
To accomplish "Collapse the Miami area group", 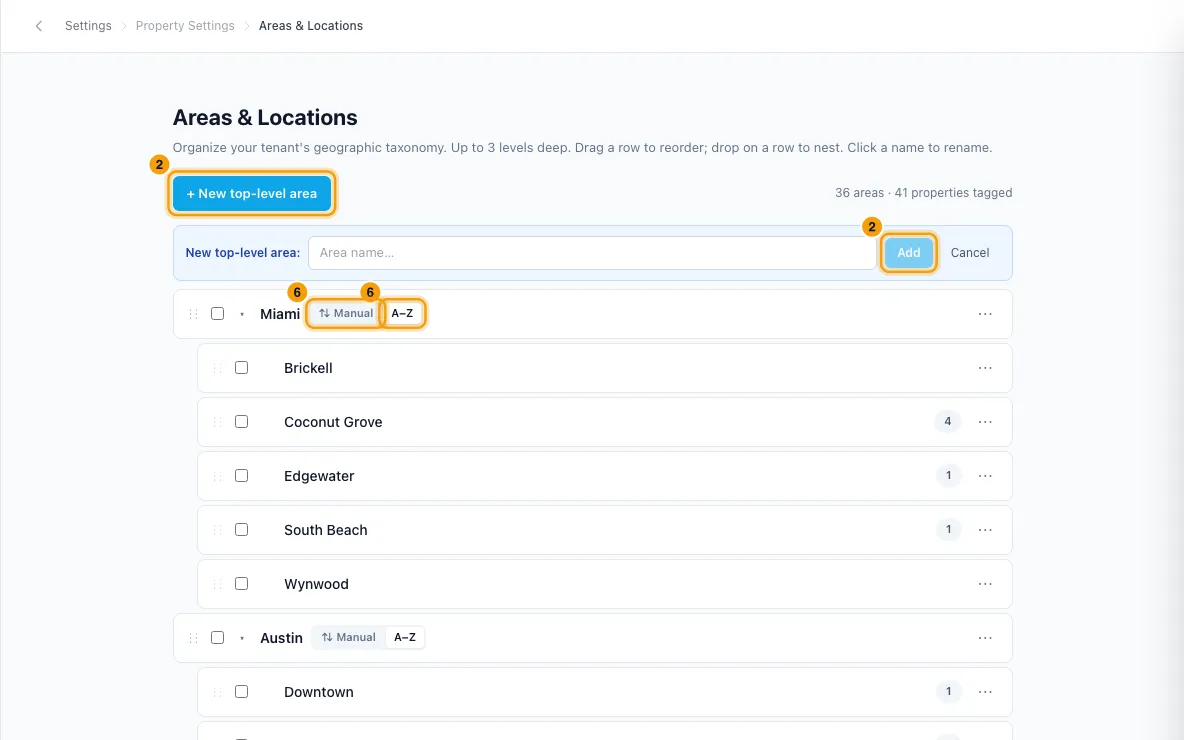I will [x=242, y=314].
